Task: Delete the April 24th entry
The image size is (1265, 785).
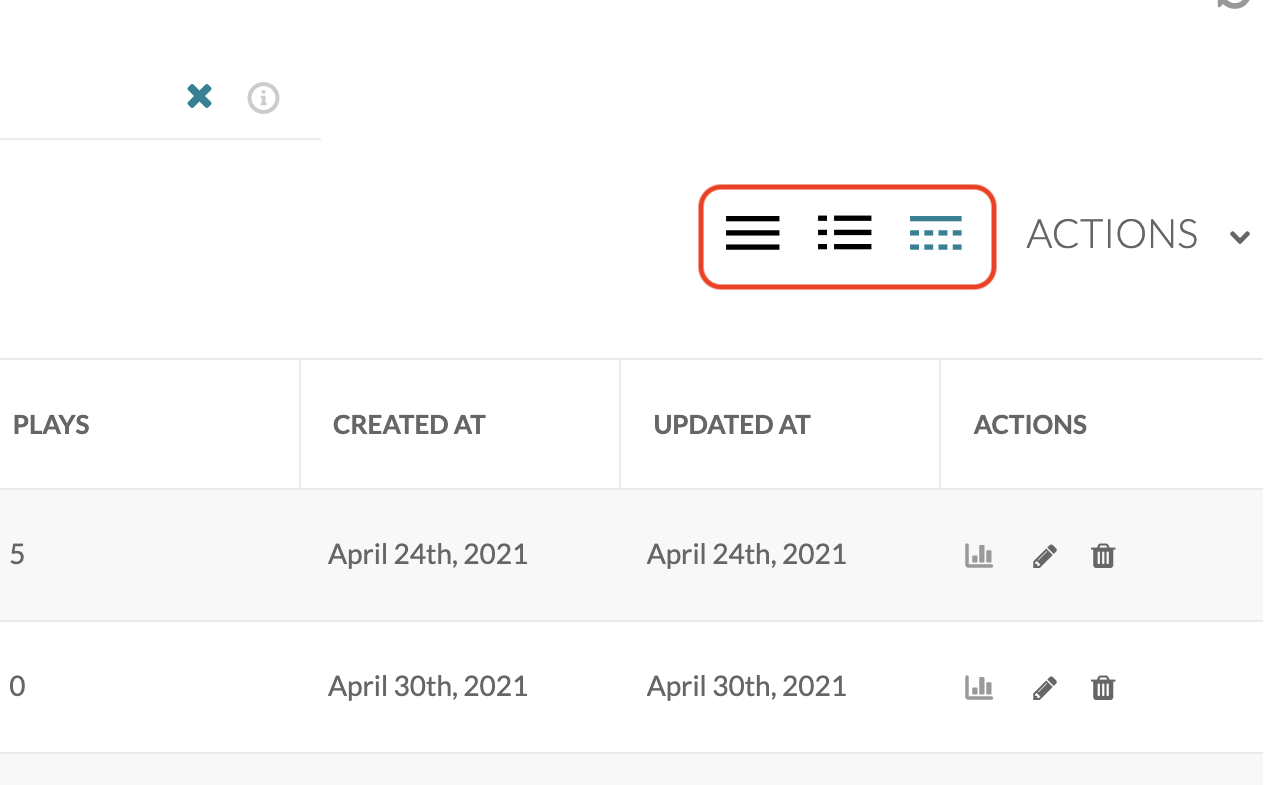Action: coord(1103,556)
